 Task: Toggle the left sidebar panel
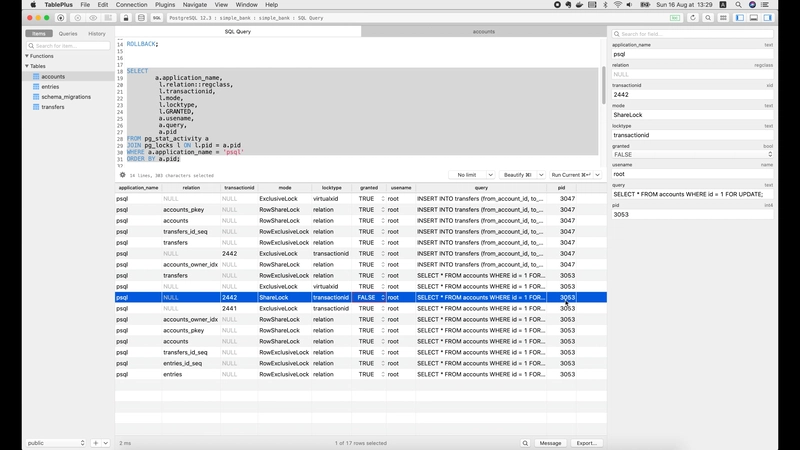740,18
